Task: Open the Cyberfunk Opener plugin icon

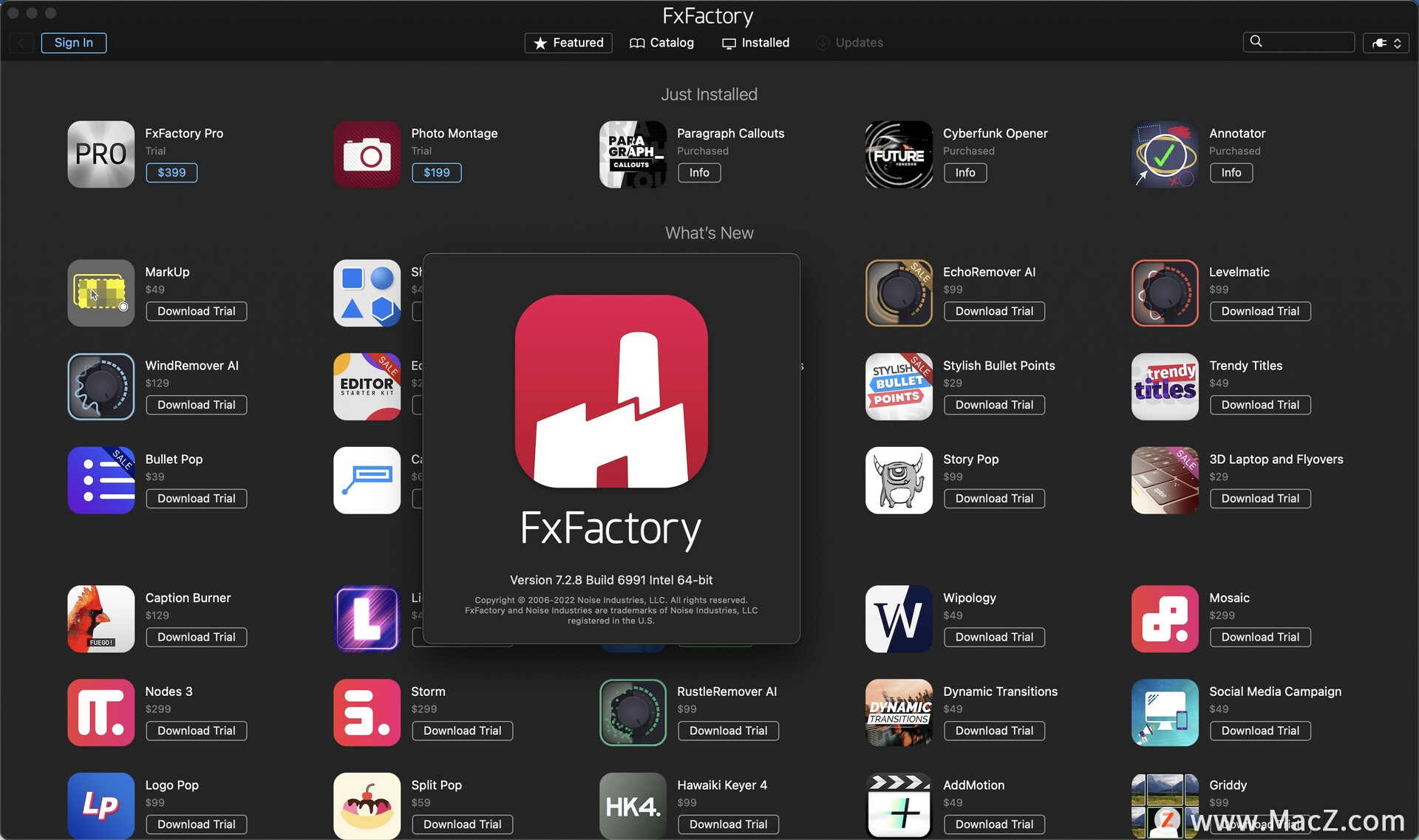Action: [898, 153]
